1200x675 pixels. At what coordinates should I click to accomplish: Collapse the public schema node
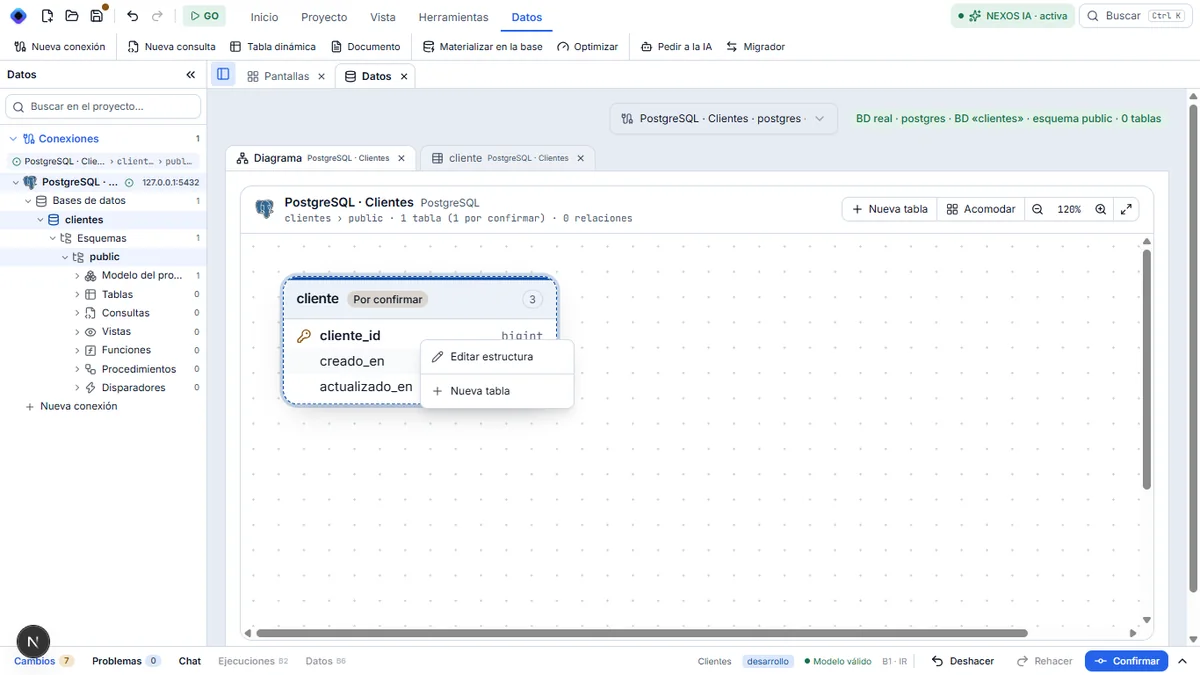(x=65, y=257)
